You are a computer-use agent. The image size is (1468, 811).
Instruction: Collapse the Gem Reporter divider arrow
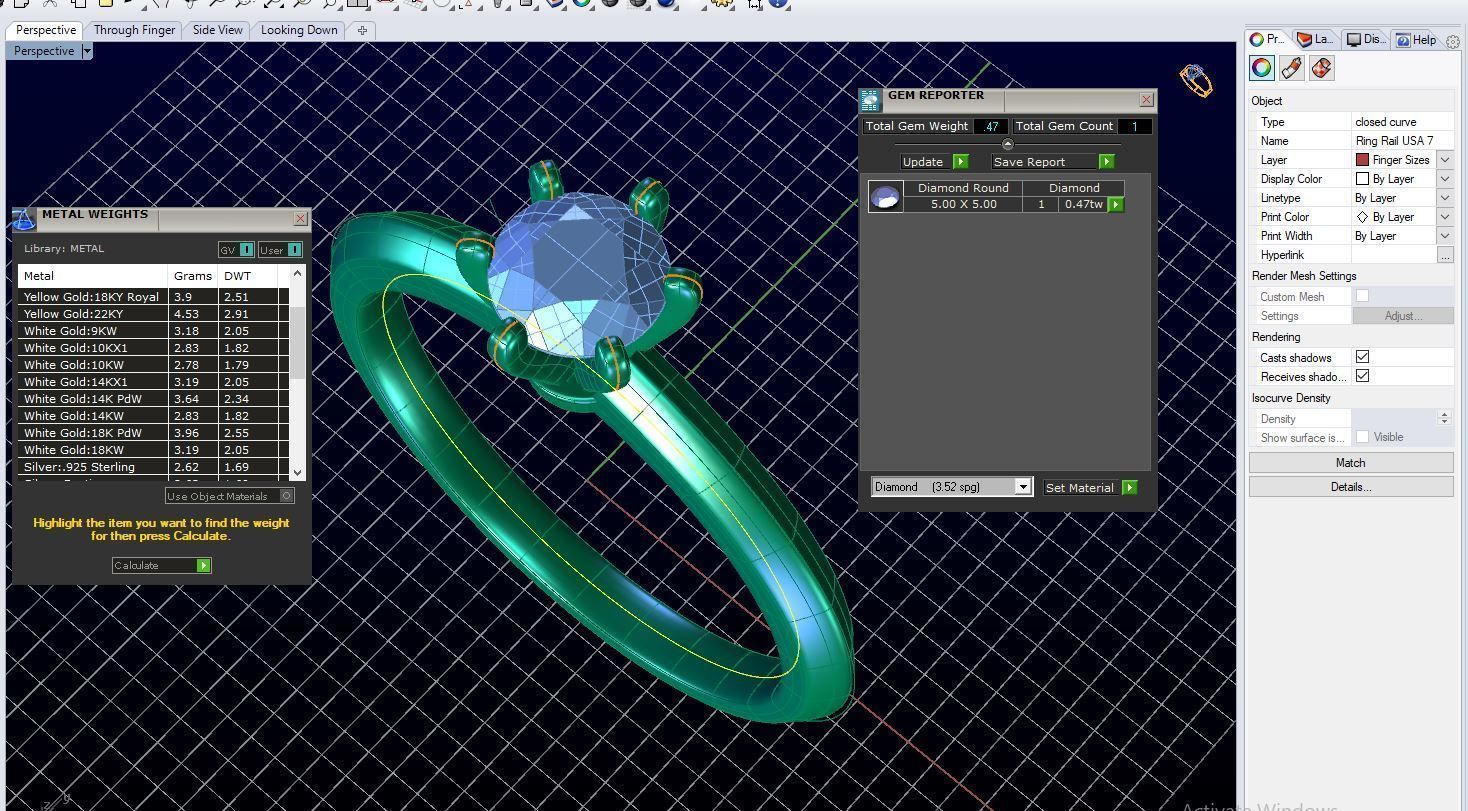coord(1007,144)
